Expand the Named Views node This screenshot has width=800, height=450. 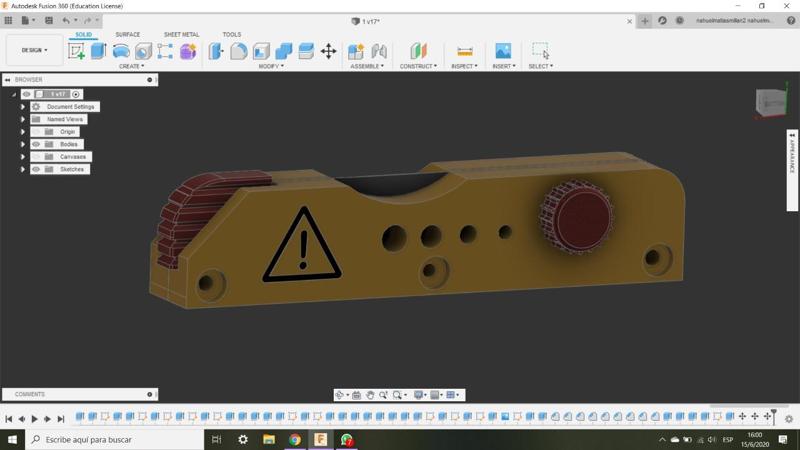pyautogui.click(x=22, y=119)
